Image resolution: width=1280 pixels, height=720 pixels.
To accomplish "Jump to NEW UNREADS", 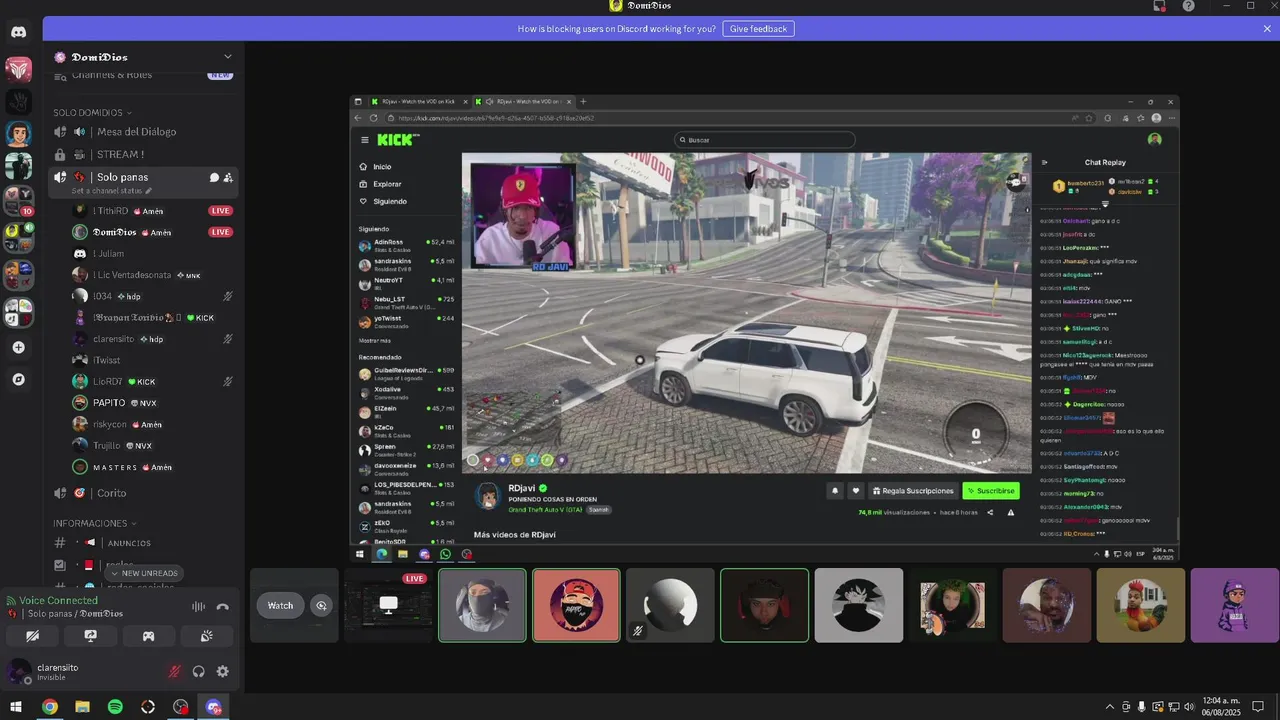I will [144, 573].
